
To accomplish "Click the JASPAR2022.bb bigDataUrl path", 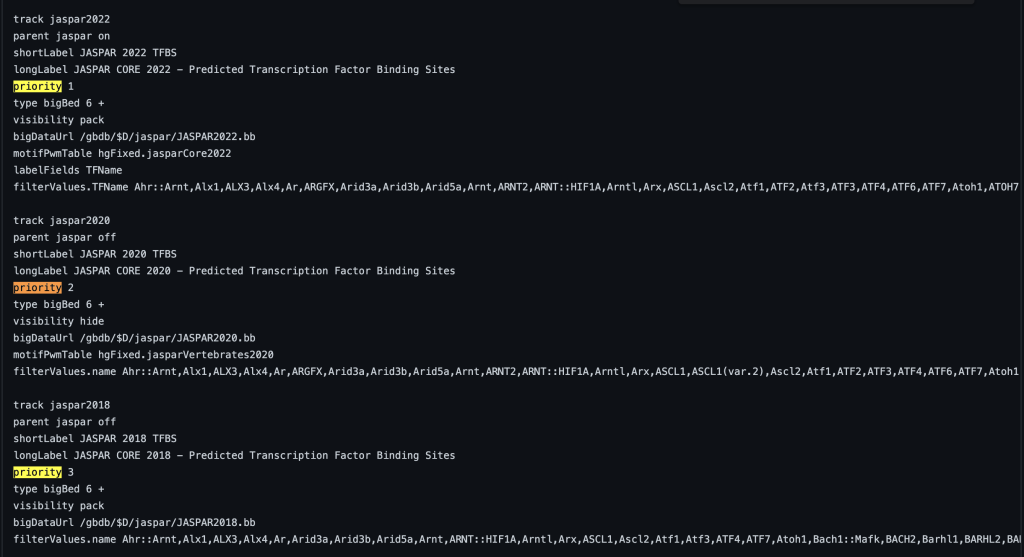I will (168, 136).
